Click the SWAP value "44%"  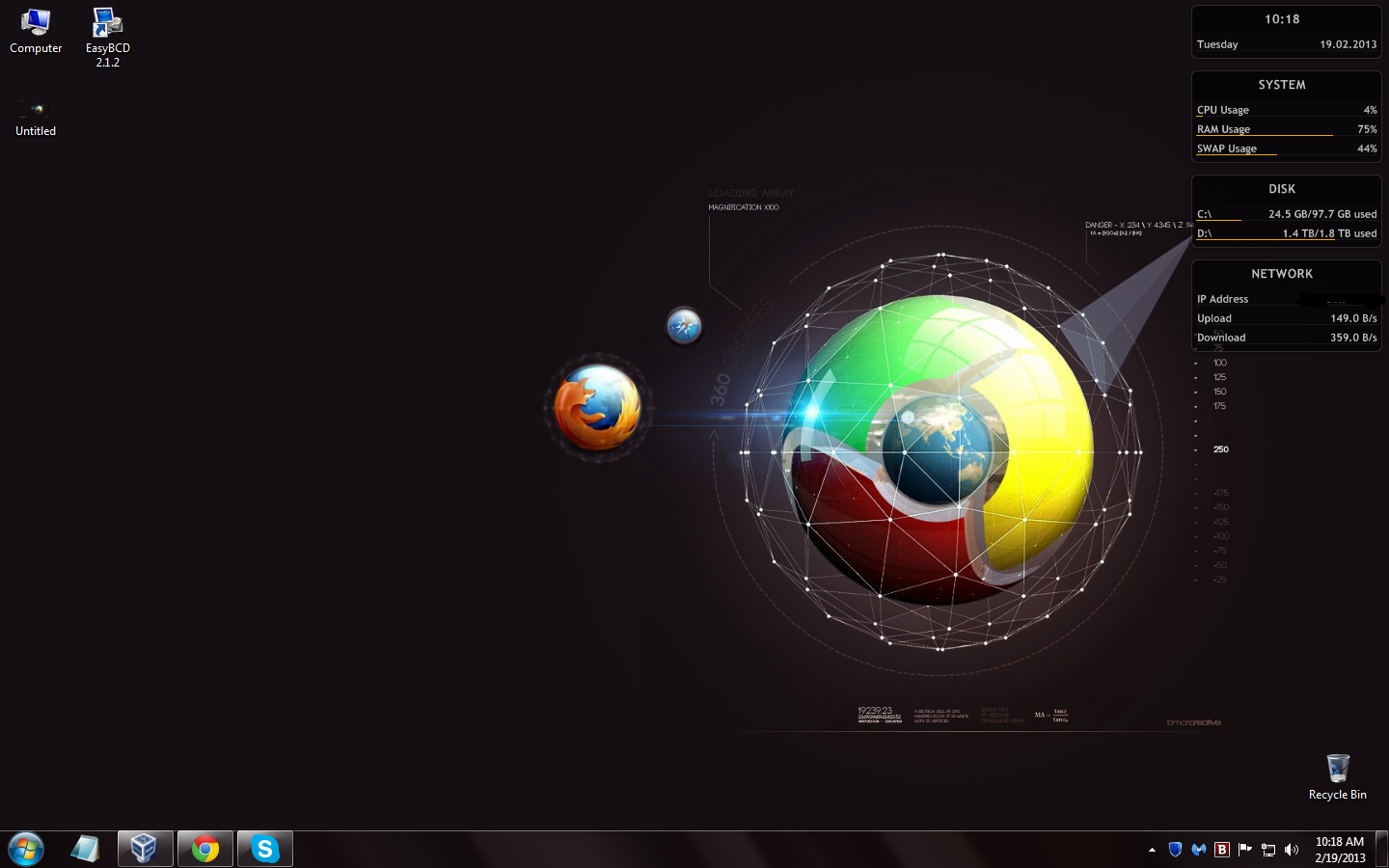coord(1367,149)
